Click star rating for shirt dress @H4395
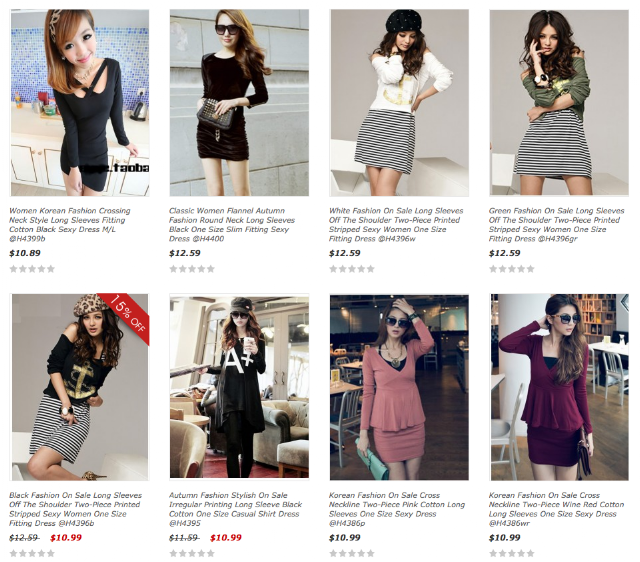640x562 pixels. click(x=192, y=553)
